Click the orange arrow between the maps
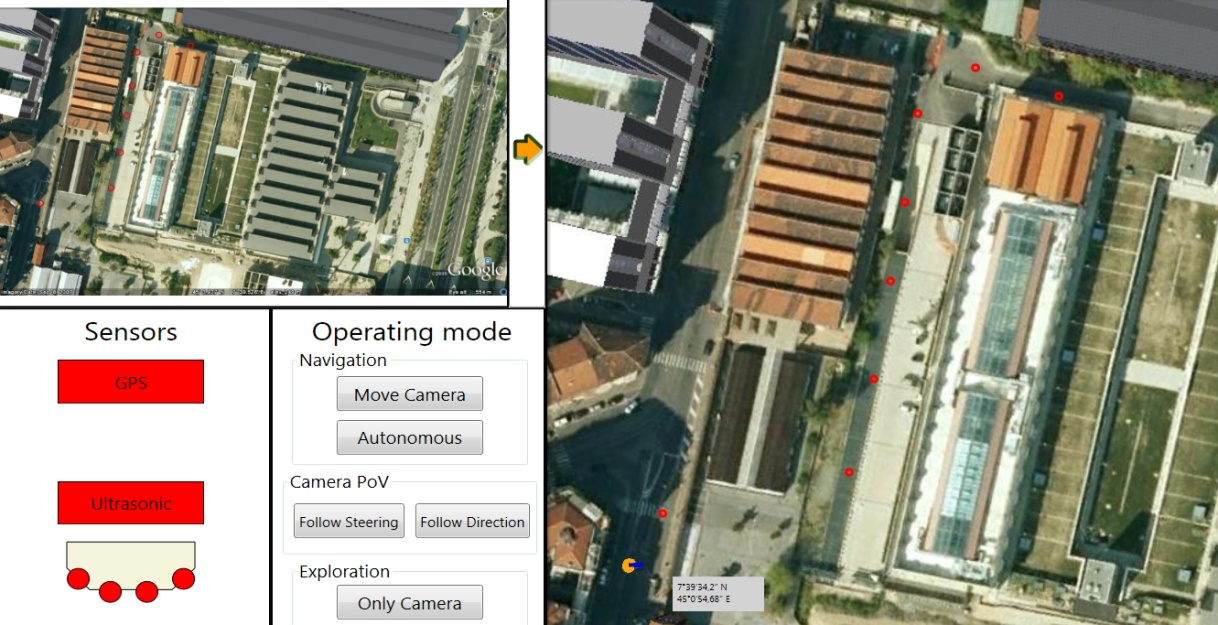The height and width of the screenshot is (625, 1218). 527,149
